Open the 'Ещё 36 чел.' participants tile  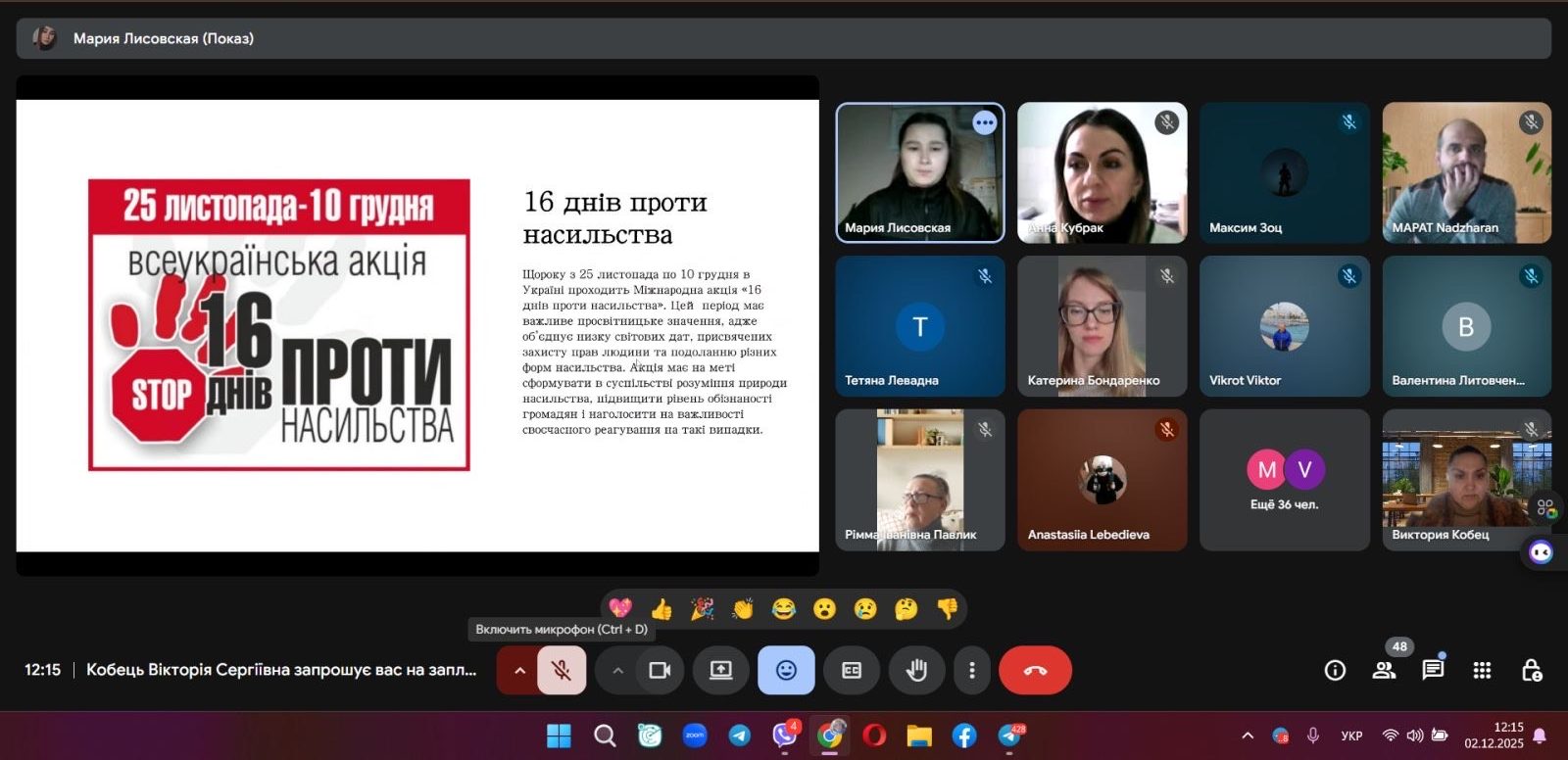[1285, 480]
